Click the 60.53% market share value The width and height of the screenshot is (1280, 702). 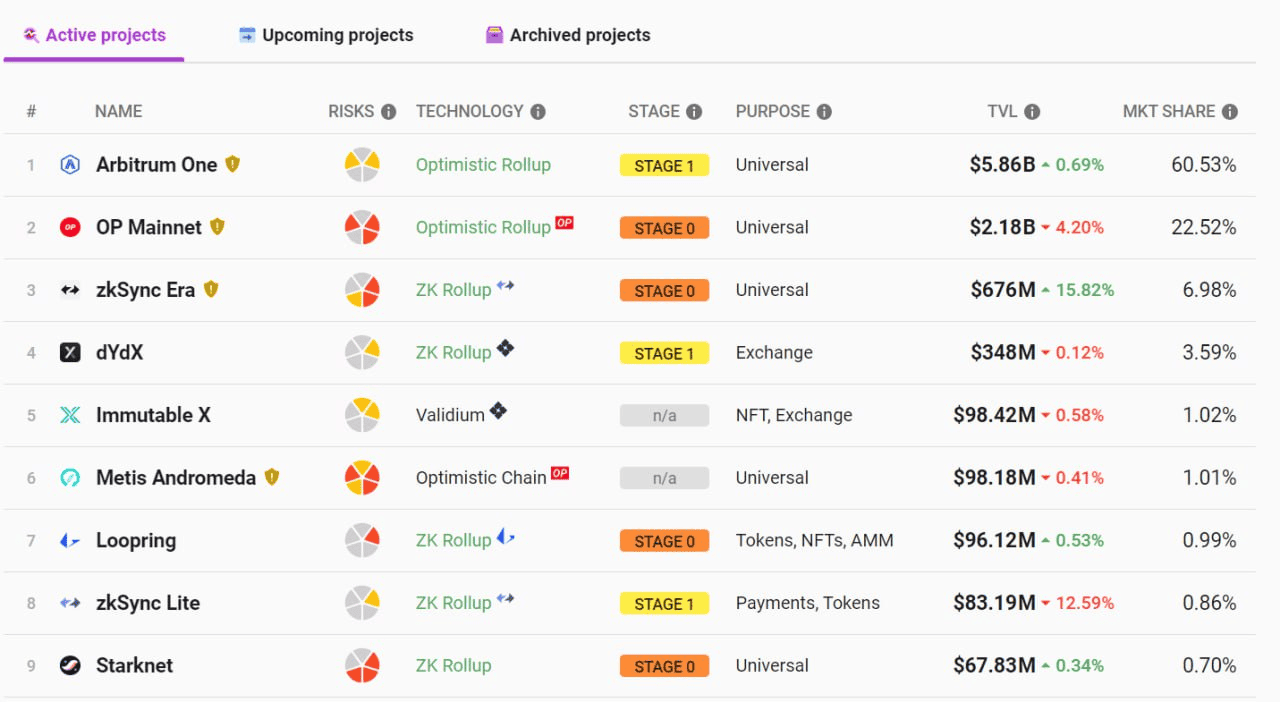point(1204,165)
